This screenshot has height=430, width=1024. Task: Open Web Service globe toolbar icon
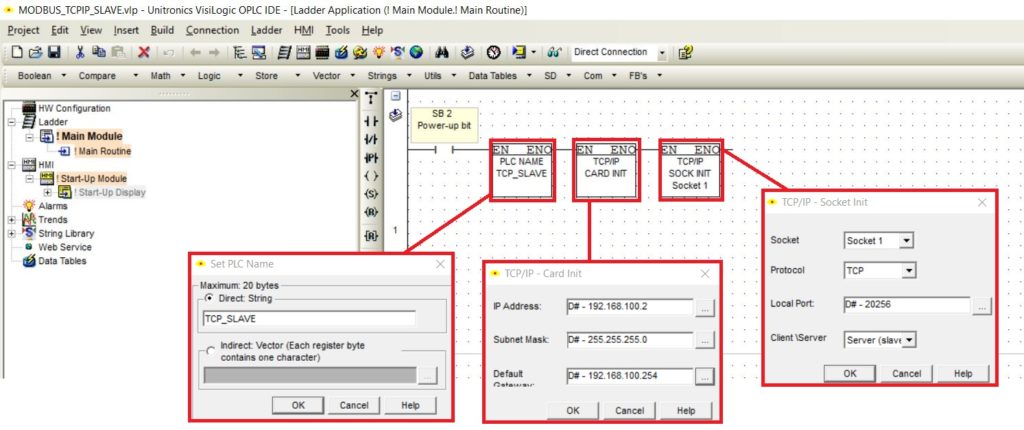point(416,53)
